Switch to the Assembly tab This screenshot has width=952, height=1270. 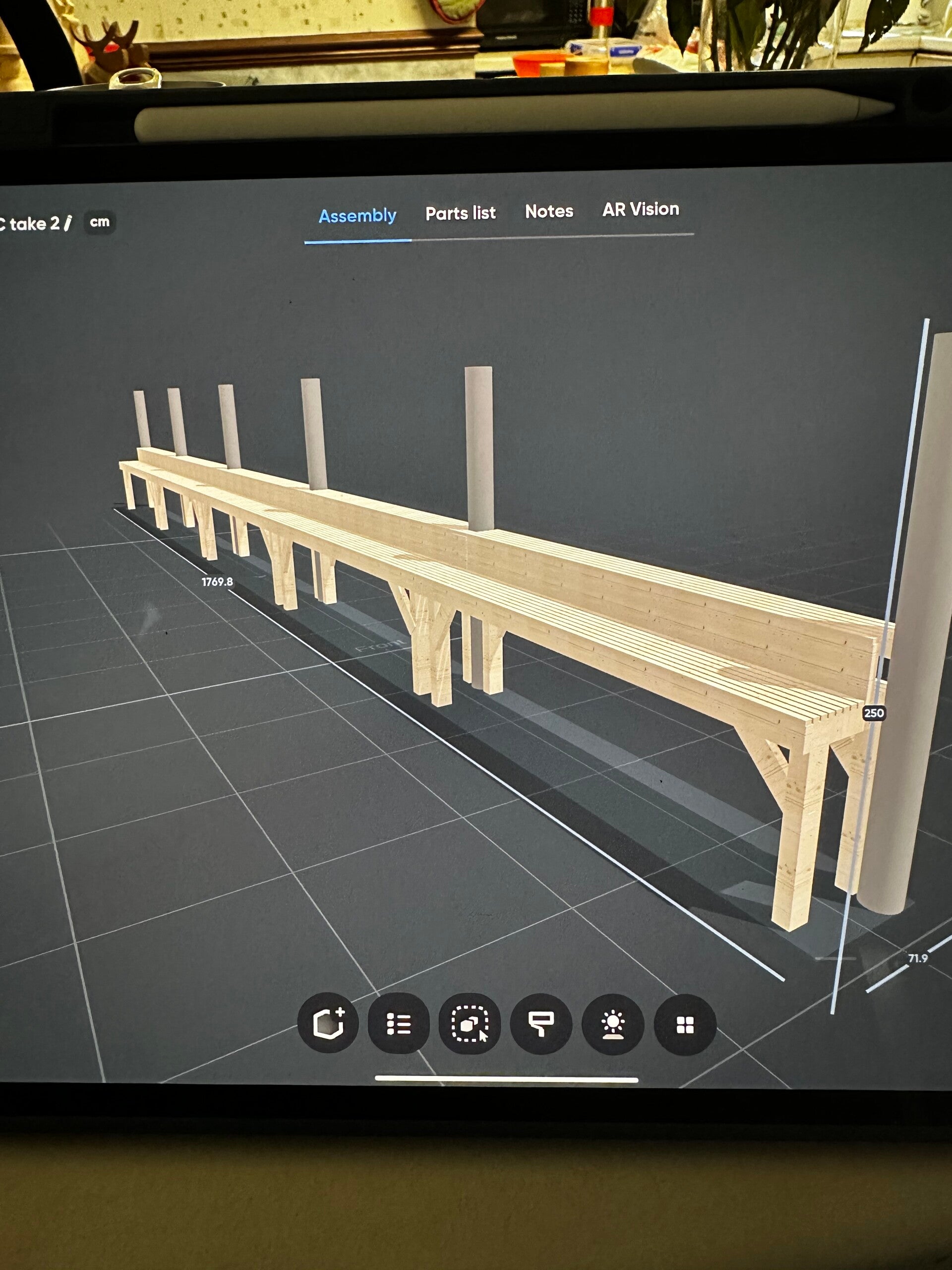pyautogui.click(x=357, y=216)
